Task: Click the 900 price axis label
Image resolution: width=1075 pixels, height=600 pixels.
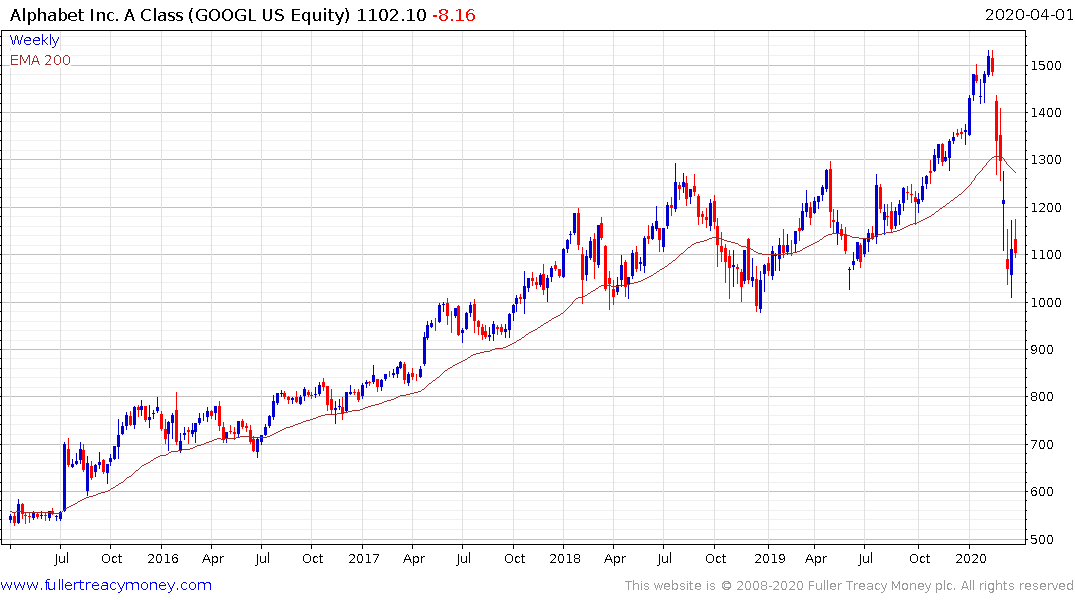Action: [x=1042, y=350]
